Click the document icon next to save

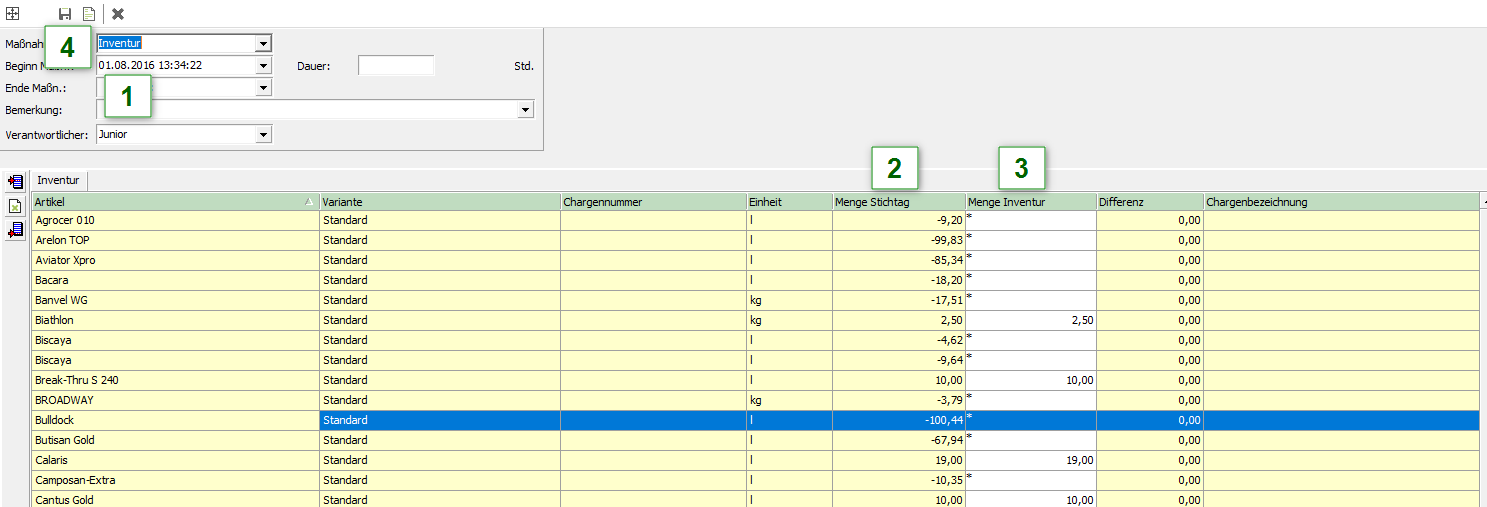89,14
